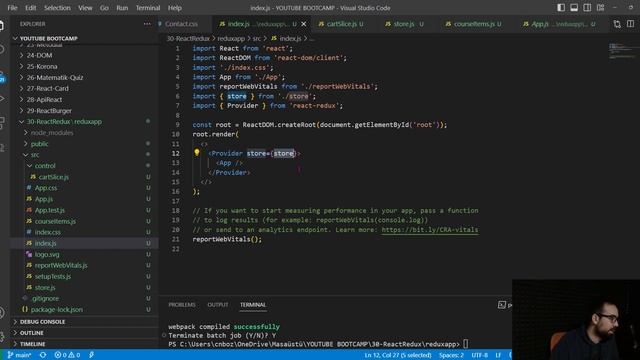This screenshot has width=640, height=360.
Task: Expand the 26-Matematik-Quiz folder
Action: pos(55,77)
